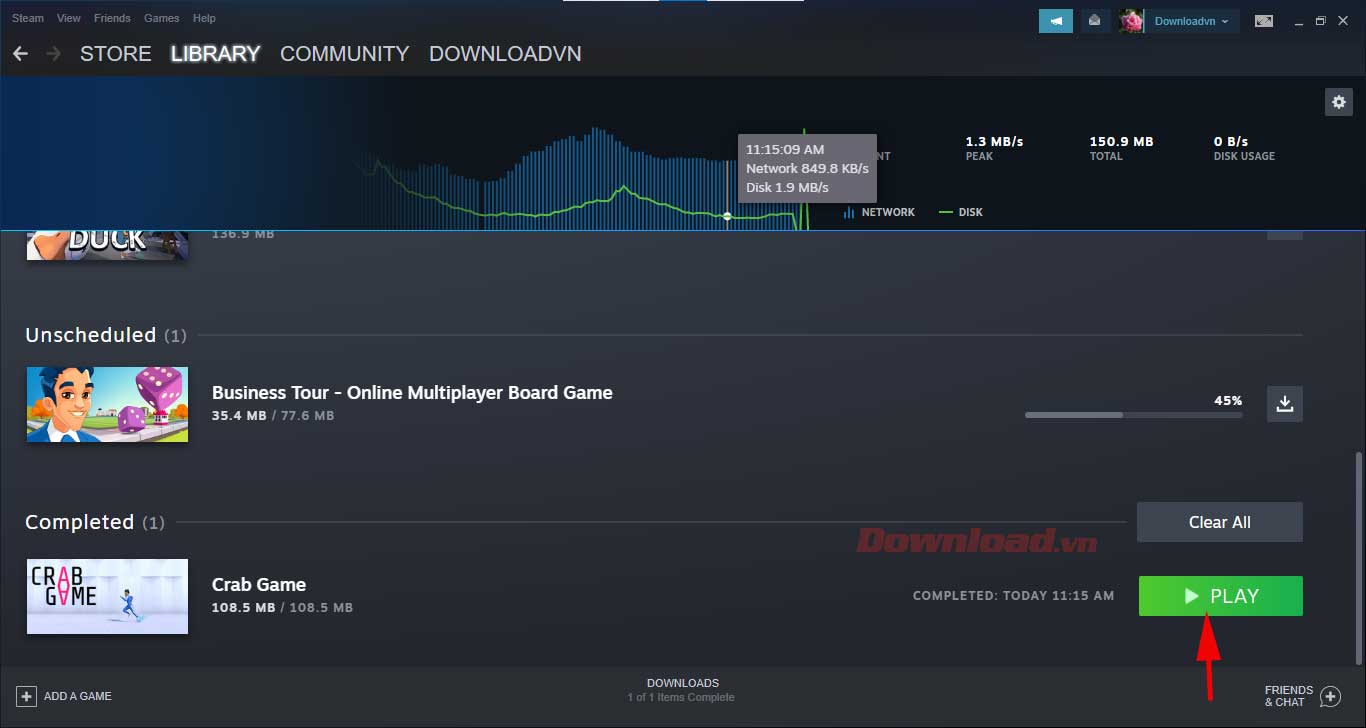
Task: Click the 1 of 1 Items Complete text
Action: point(681,697)
